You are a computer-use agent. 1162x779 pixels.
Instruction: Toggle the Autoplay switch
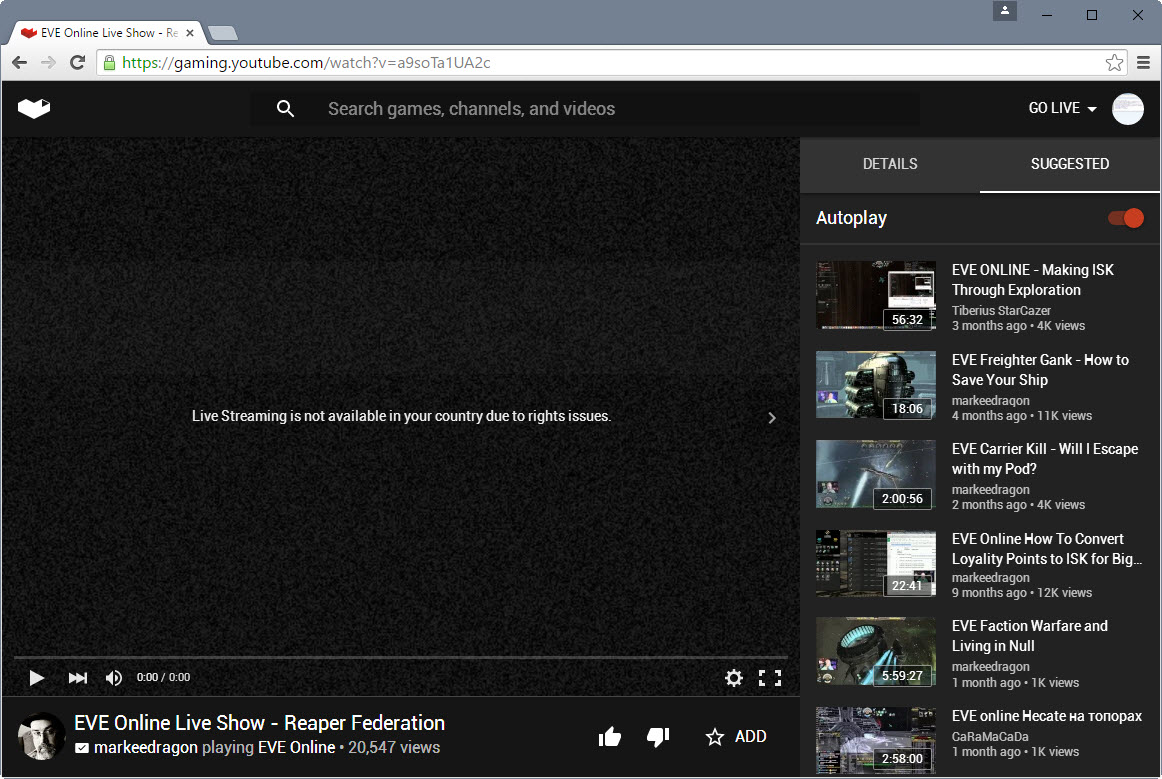click(x=1126, y=218)
